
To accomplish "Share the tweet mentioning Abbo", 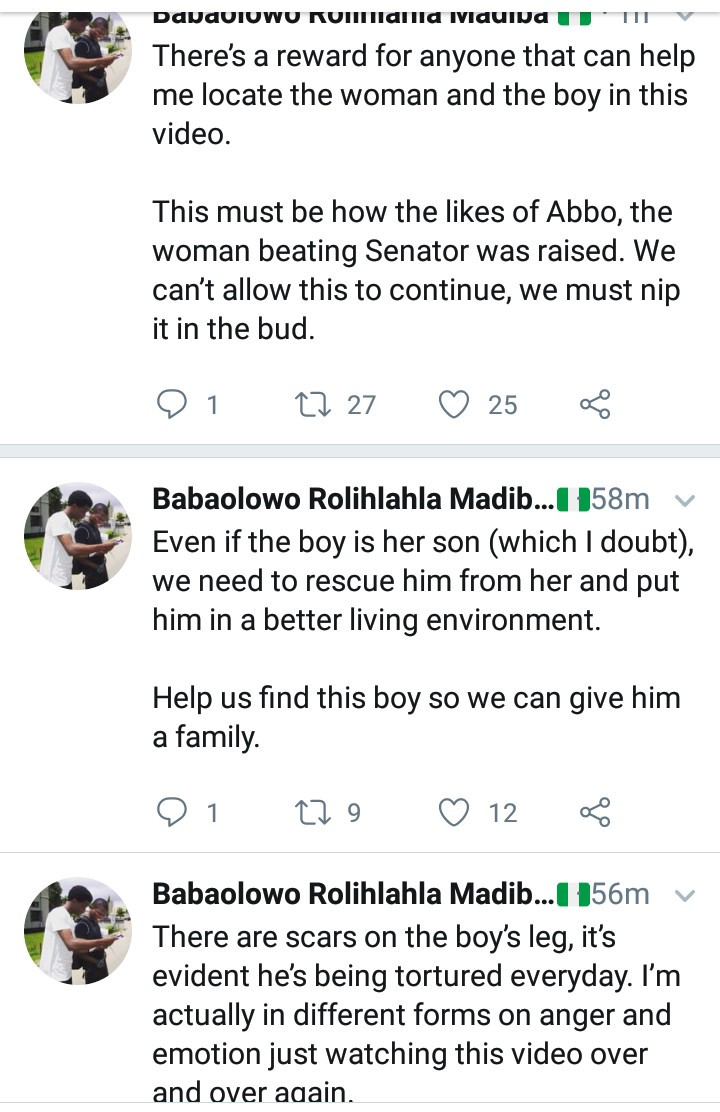I will tap(594, 404).
